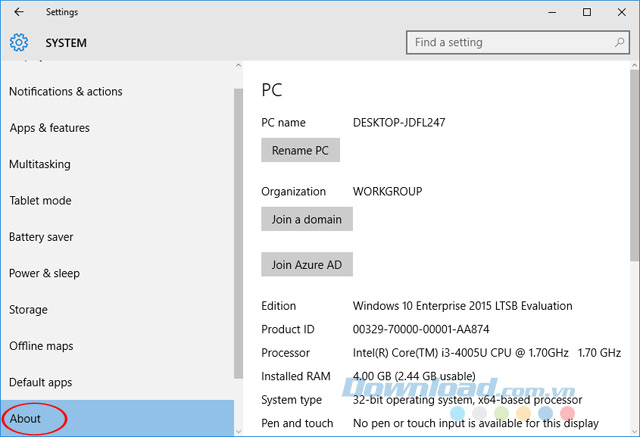Click the Join a domain button
This screenshot has width=640, height=437.
pyautogui.click(x=307, y=219)
